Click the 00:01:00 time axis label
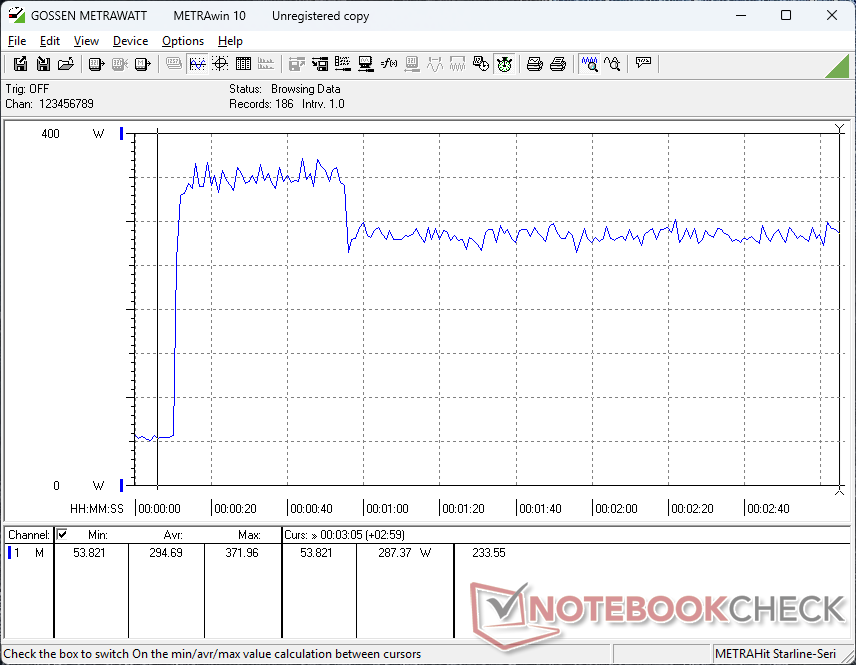 387,508
